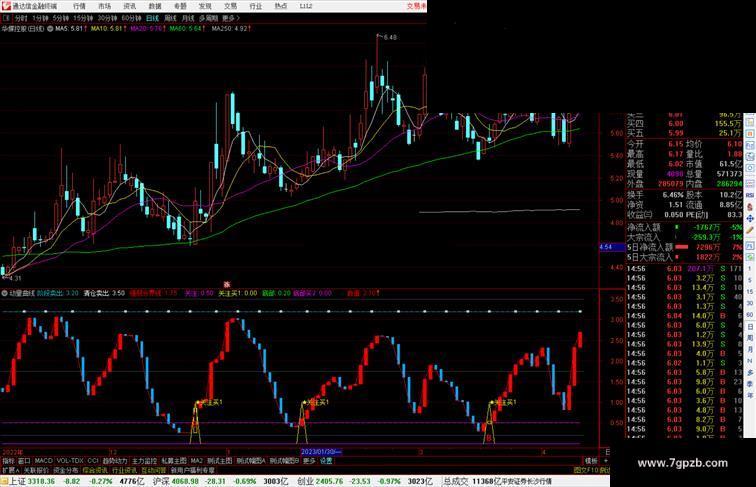Image resolution: width=756 pixels, height=487 pixels.
Task: Open the 市场 menu
Action: point(104,6)
